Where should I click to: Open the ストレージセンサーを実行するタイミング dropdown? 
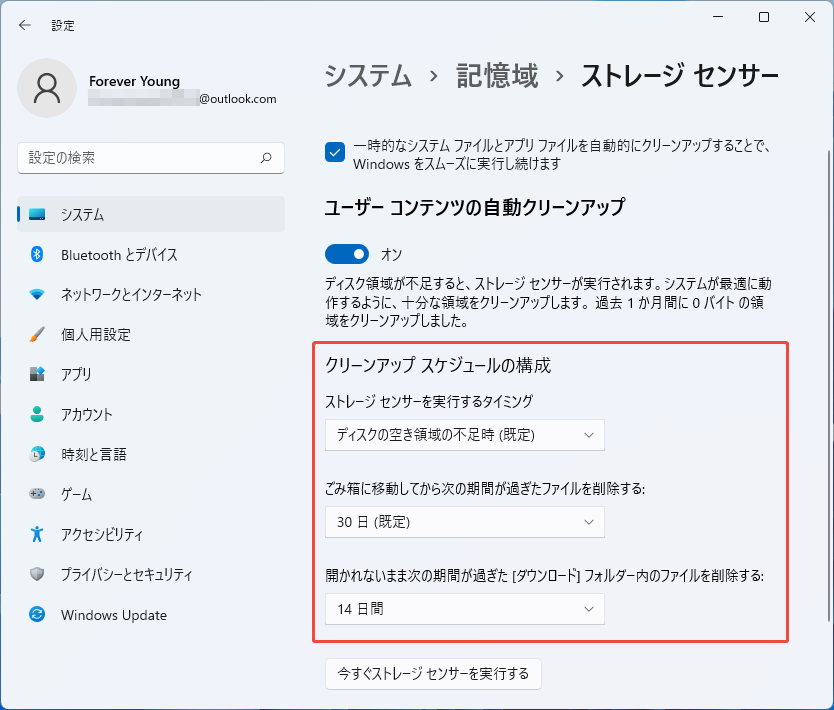tap(465, 435)
